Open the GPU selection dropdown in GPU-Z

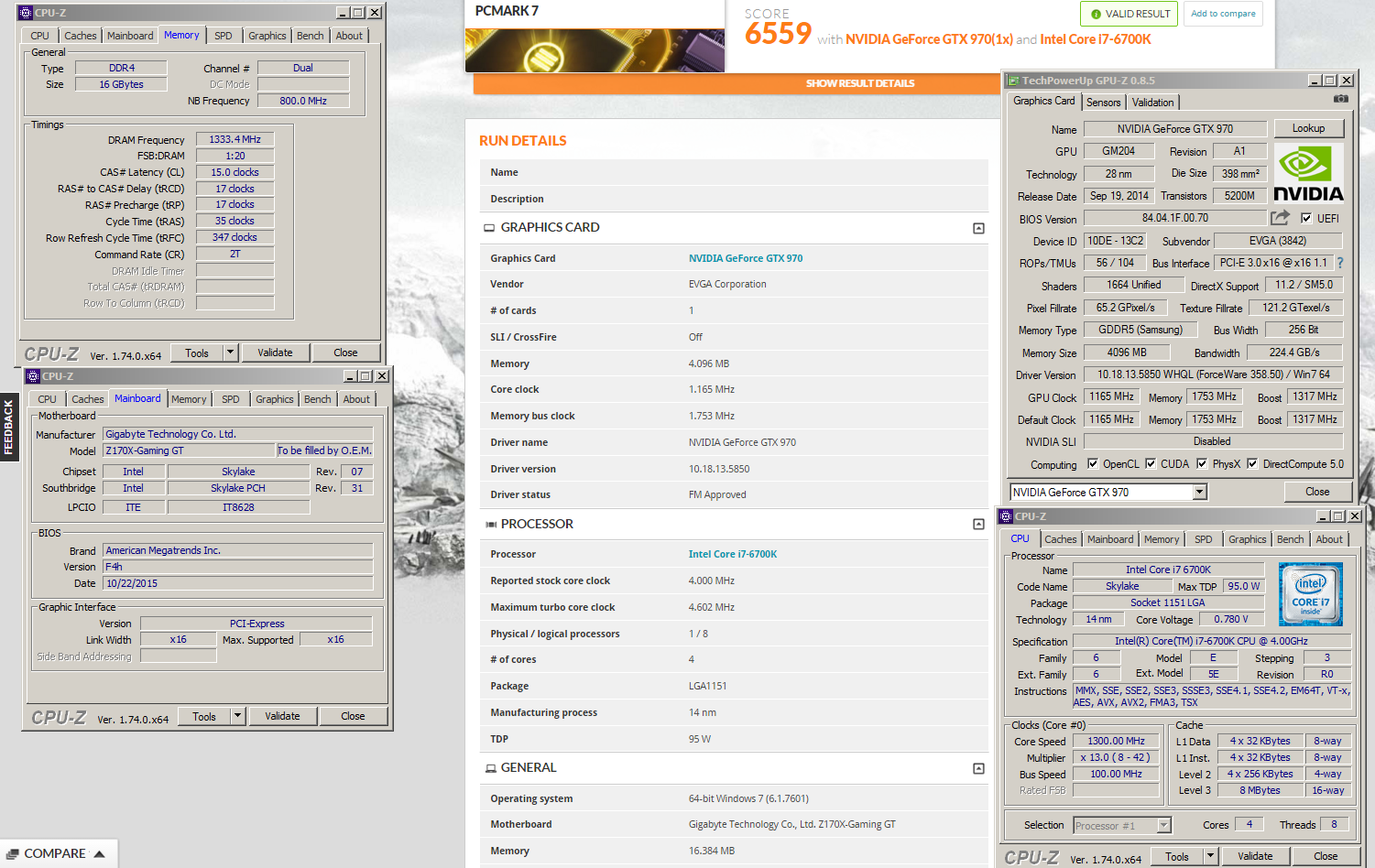point(1200,493)
